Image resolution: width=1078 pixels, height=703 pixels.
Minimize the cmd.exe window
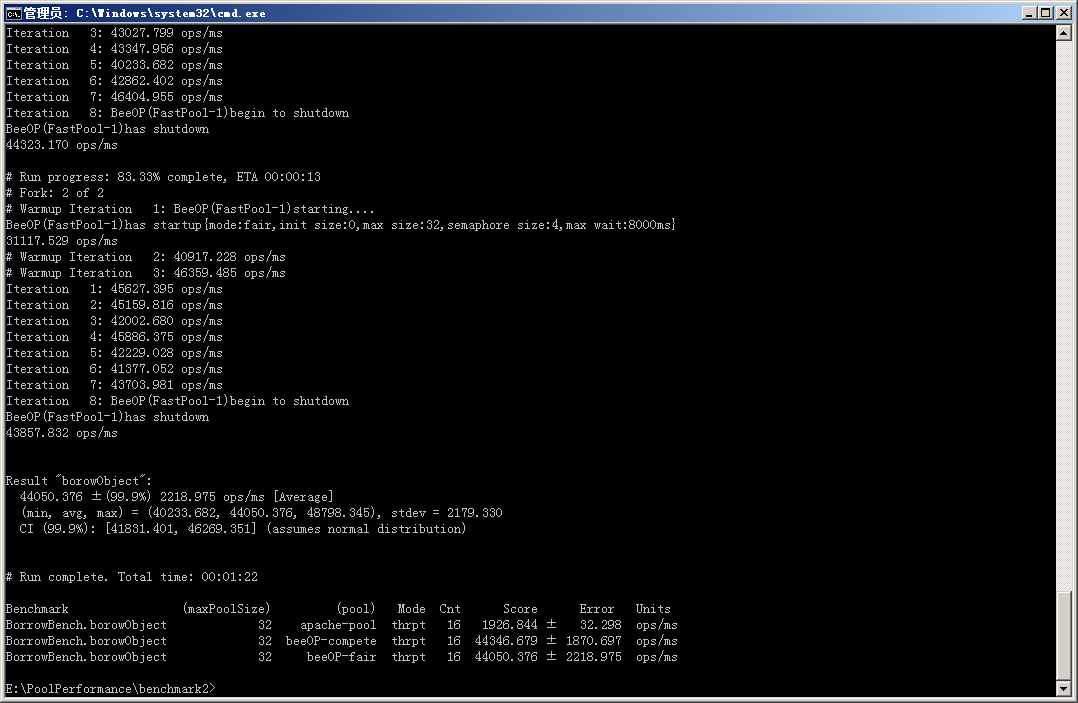pos(1028,13)
